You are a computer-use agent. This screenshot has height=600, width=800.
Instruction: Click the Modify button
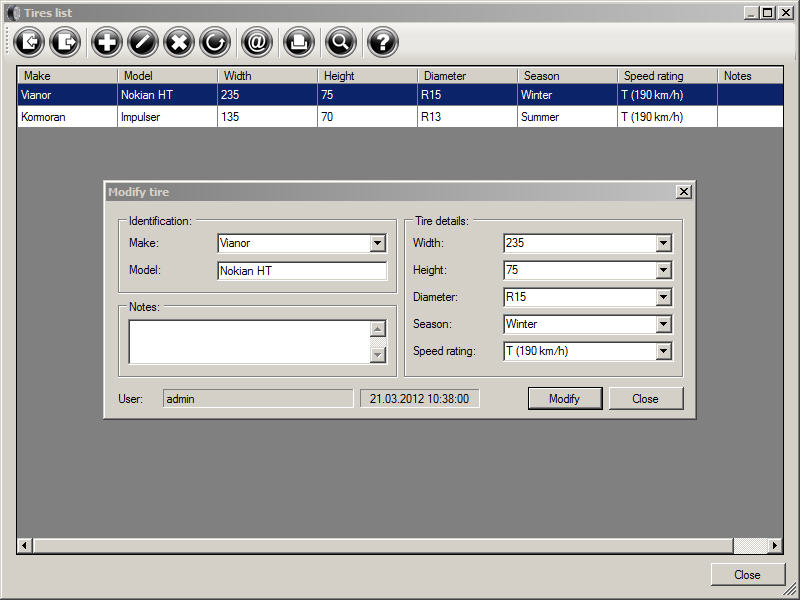tap(564, 399)
